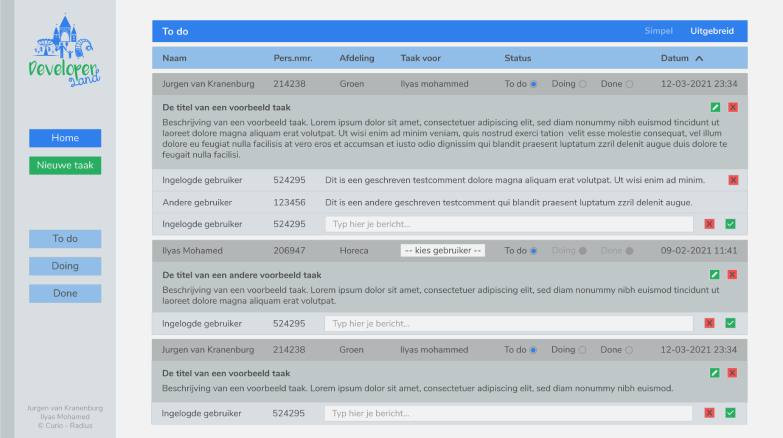Select 'To do' radio for first Jurgen van Kranenburg task
The width and height of the screenshot is (783, 438).
pos(533,84)
